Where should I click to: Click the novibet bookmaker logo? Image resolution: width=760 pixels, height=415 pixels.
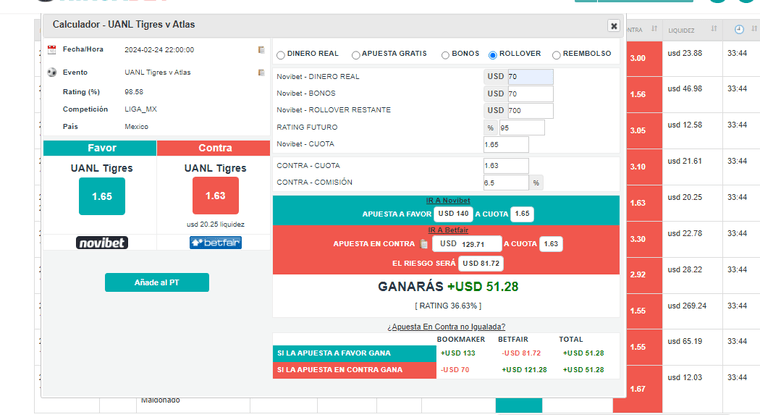[x=102, y=242]
